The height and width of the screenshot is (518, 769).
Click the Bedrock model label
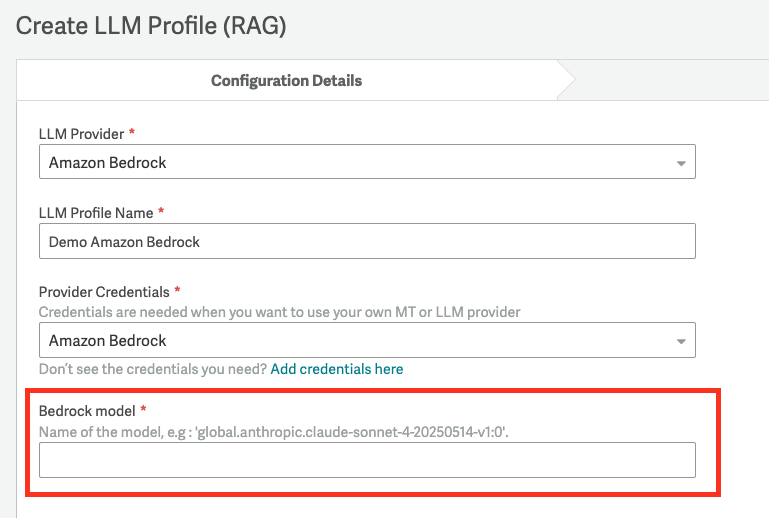tap(87, 411)
